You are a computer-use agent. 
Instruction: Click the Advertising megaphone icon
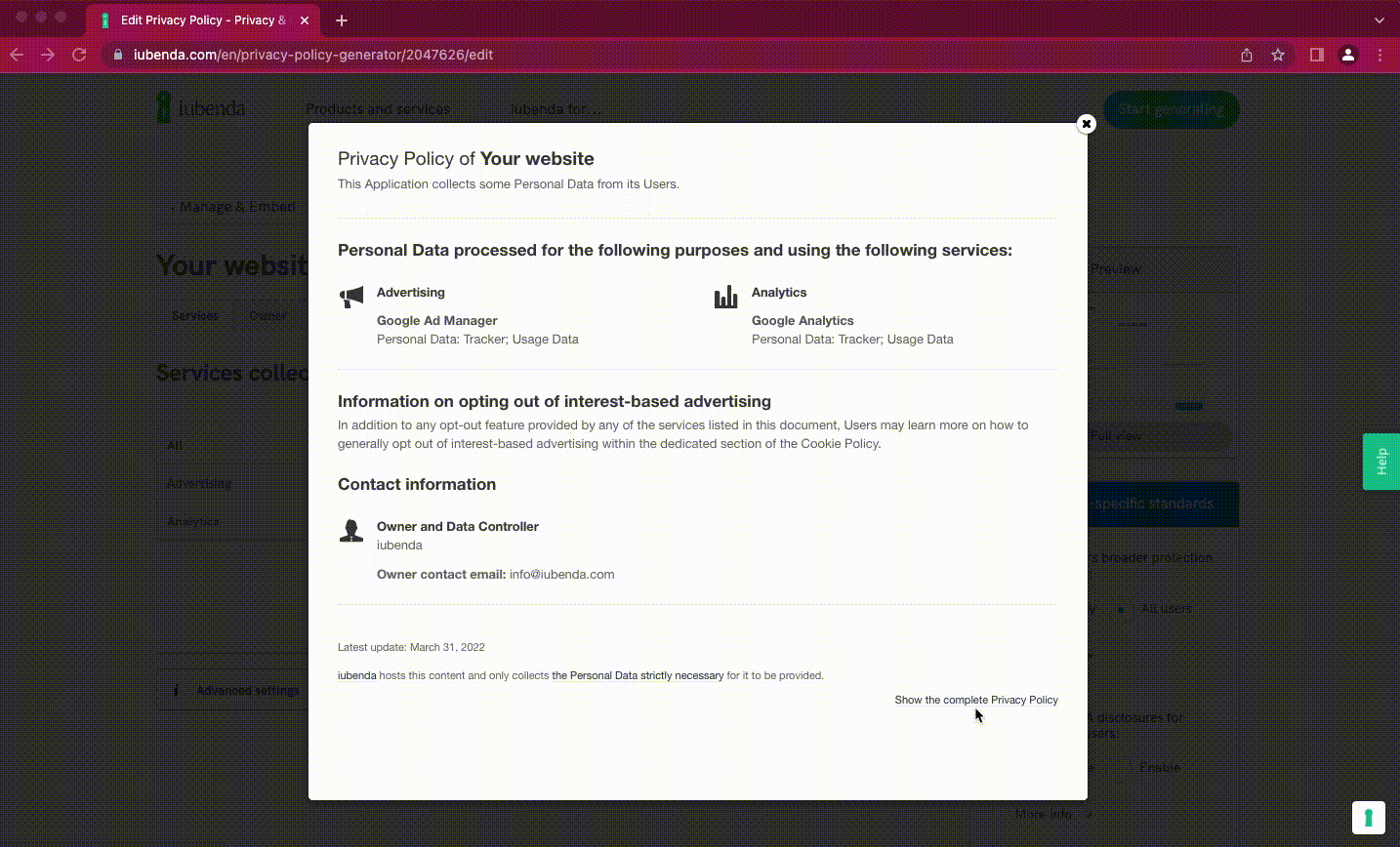(x=351, y=297)
